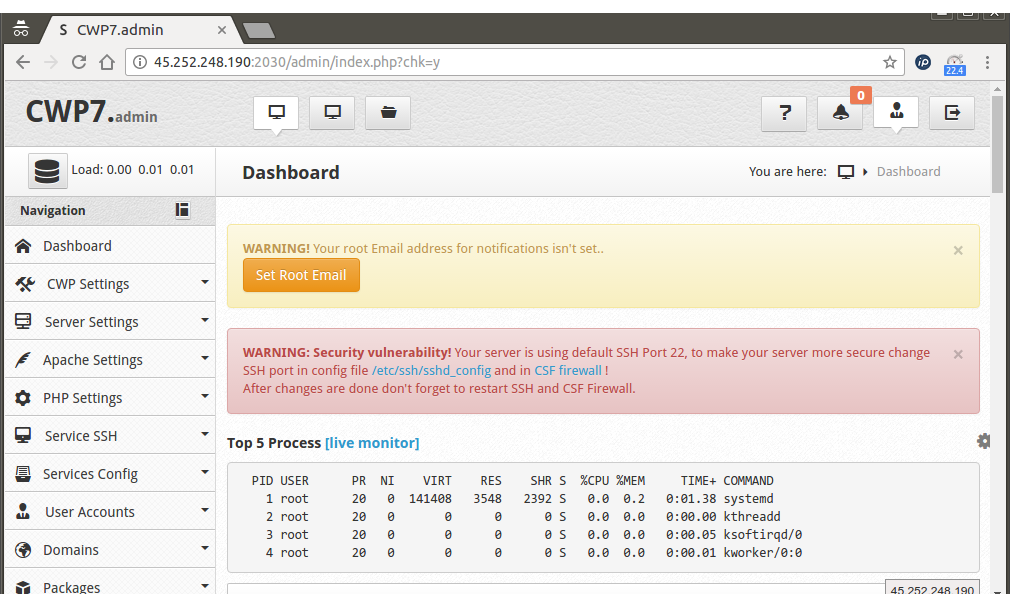The image size is (1010, 607).
Task: Click the back arrow in browser
Action: [x=23, y=63]
